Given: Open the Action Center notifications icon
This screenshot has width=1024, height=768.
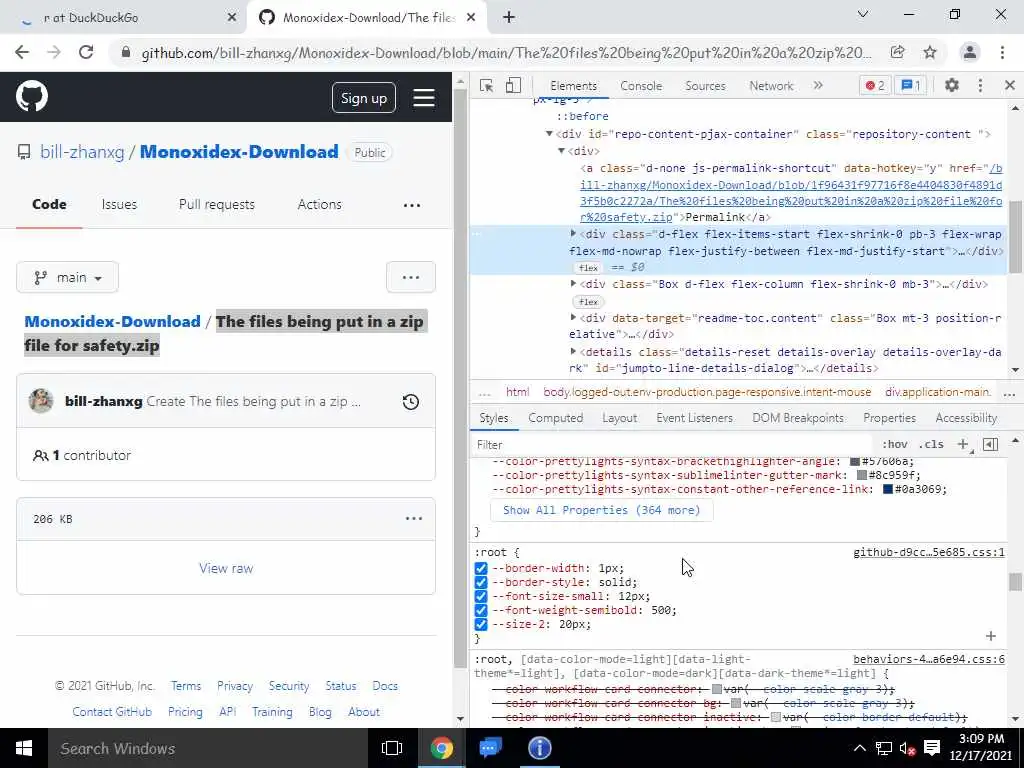Looking at the screenshot, I should tap(933, 748).
